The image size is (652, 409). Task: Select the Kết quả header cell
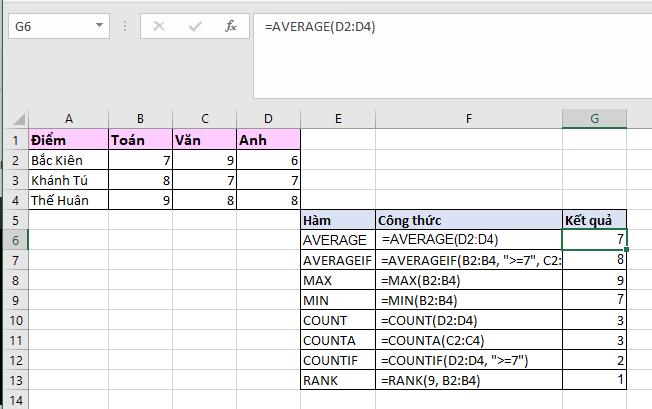594,220
